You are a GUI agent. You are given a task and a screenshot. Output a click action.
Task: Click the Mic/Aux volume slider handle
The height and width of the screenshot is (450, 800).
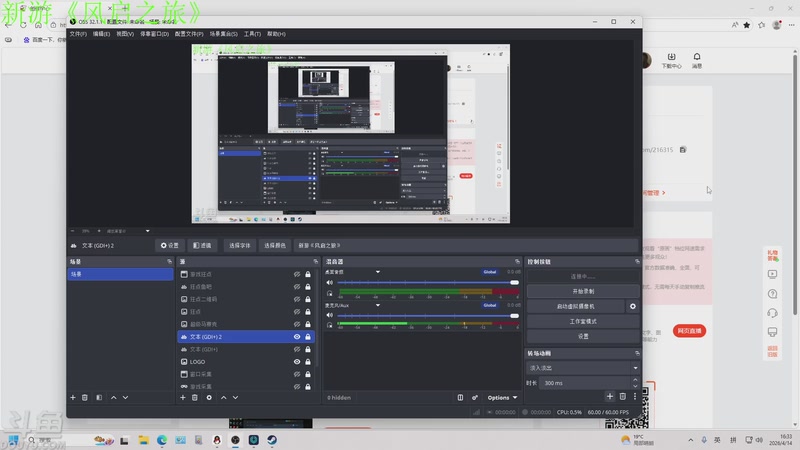point(514,316)
